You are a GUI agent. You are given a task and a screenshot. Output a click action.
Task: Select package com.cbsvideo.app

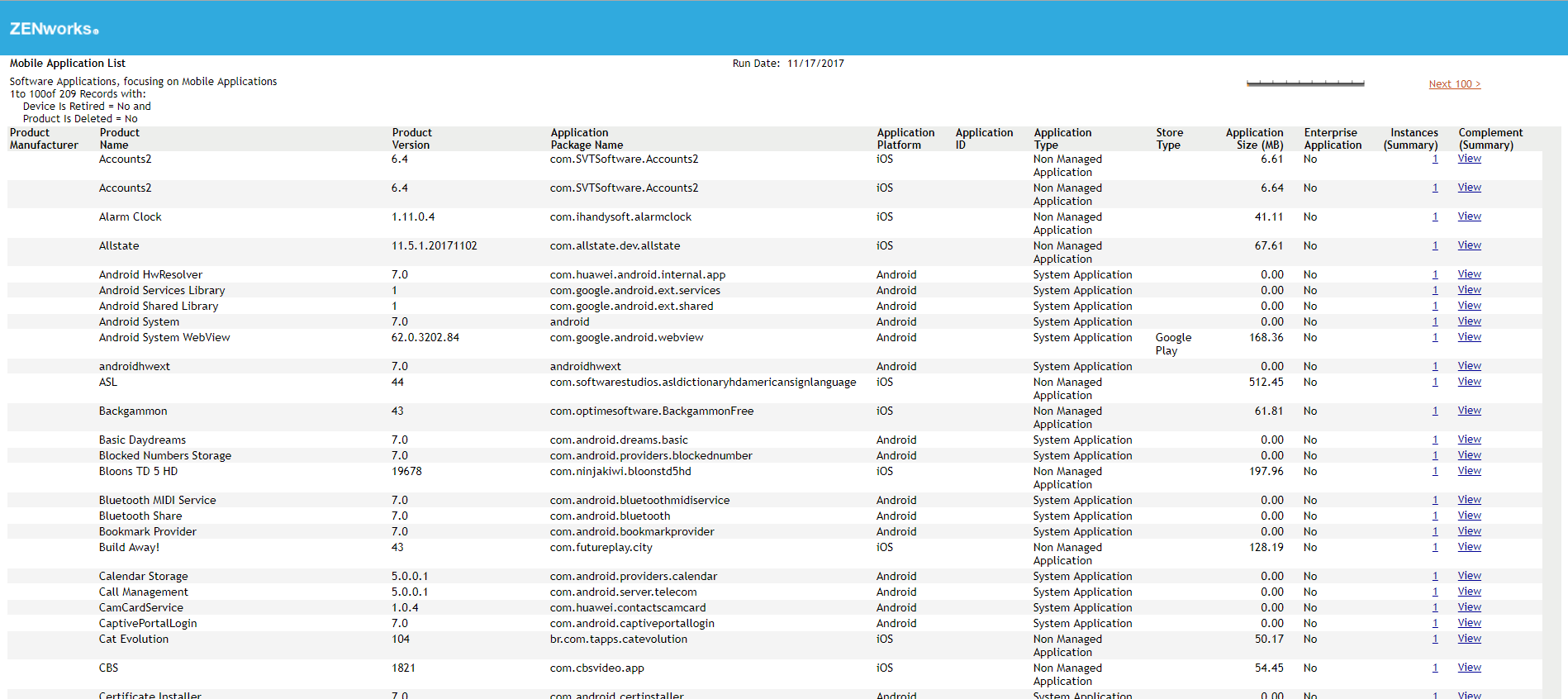click(x=597, y=668)
